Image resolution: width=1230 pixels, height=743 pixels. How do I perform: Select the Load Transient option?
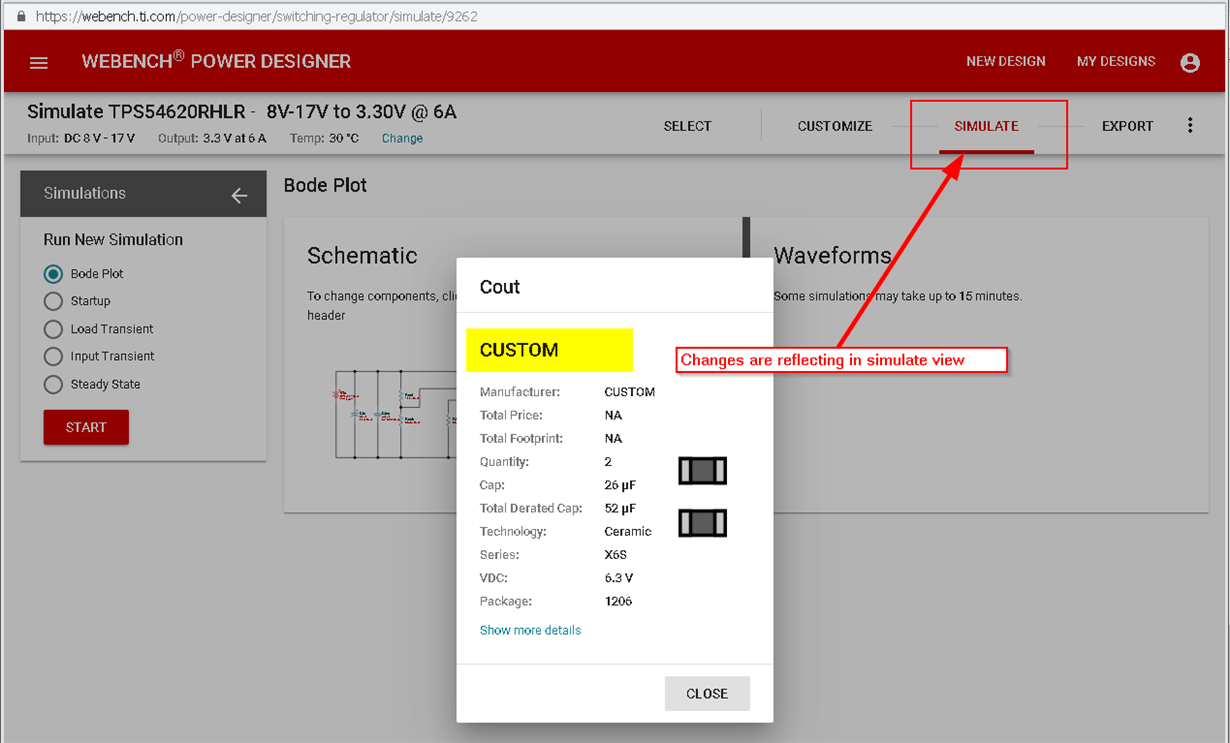point(53,329)
